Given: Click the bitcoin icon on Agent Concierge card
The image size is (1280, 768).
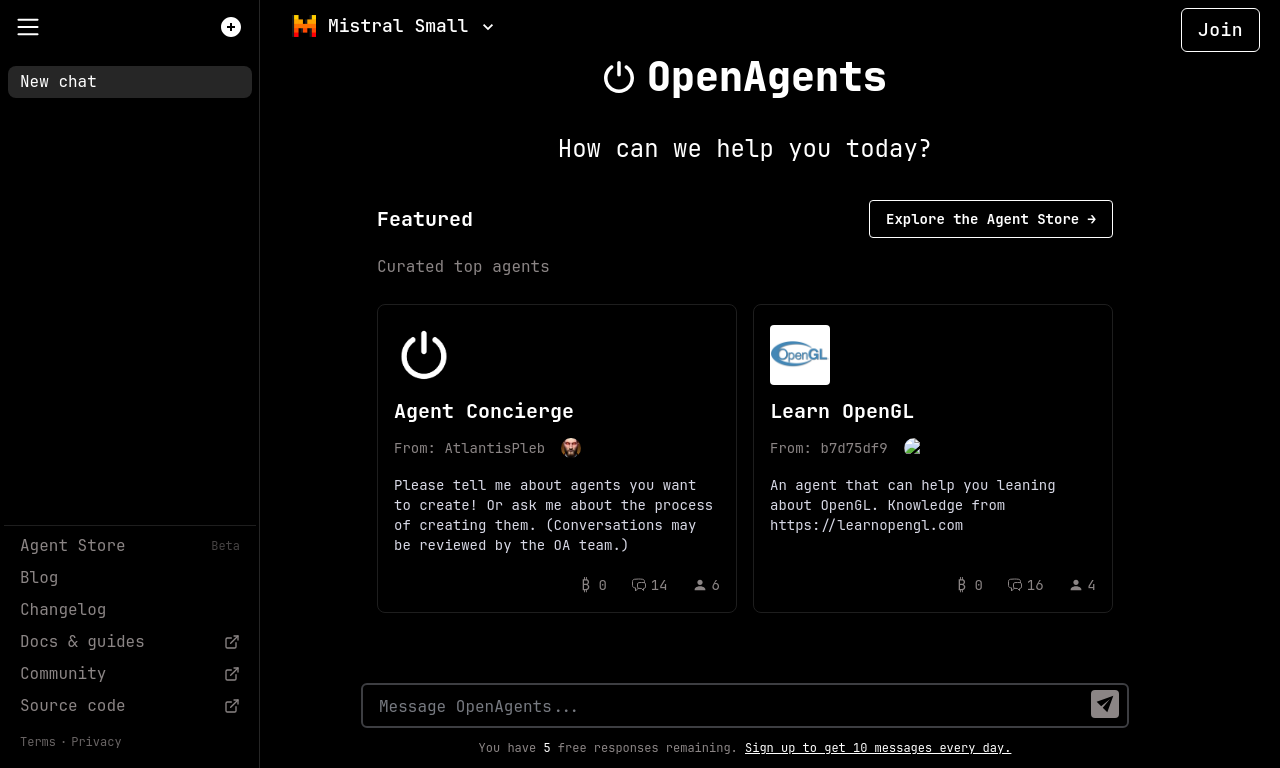Looking at the screenshot, I should coord(584,584).
